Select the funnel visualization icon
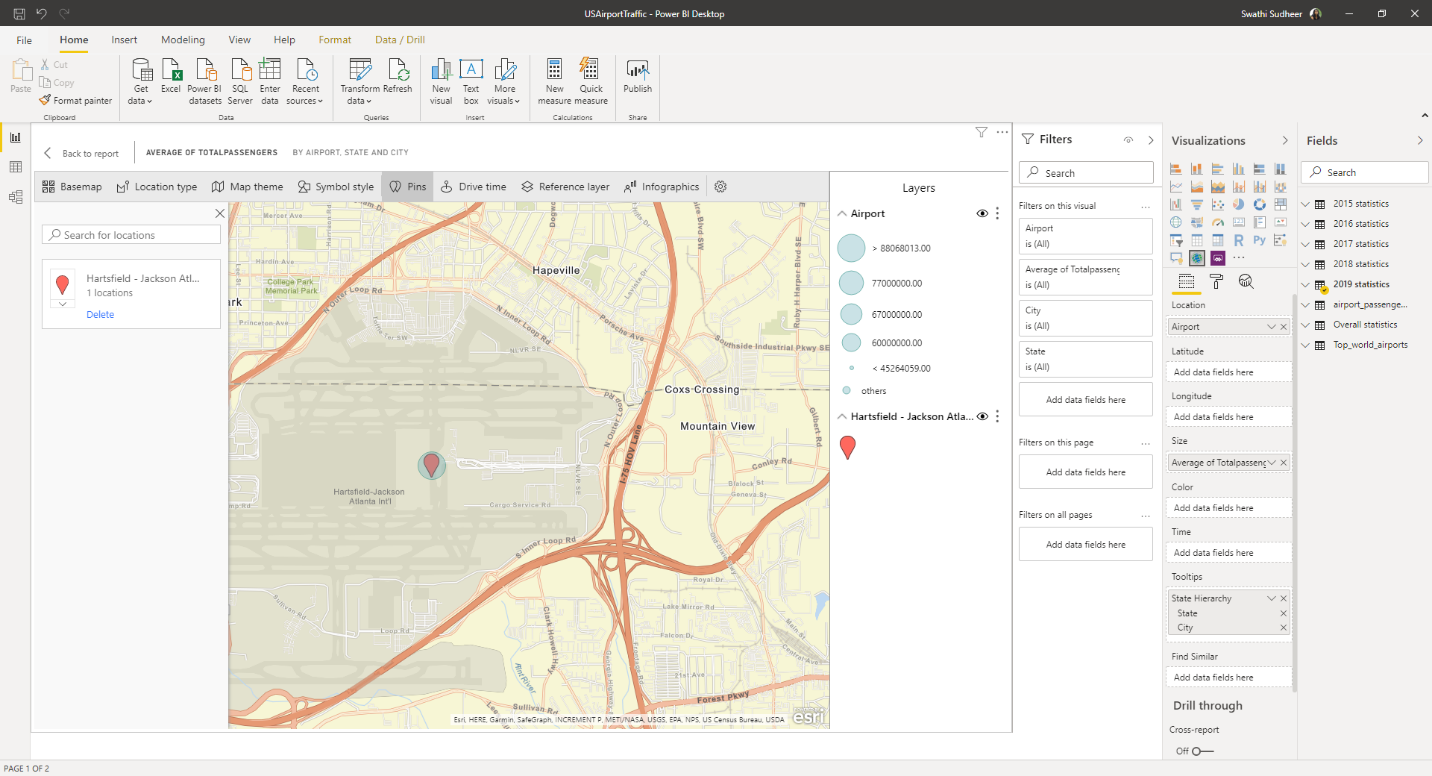Viewport: 1432px width, 776px height. 1197,204
